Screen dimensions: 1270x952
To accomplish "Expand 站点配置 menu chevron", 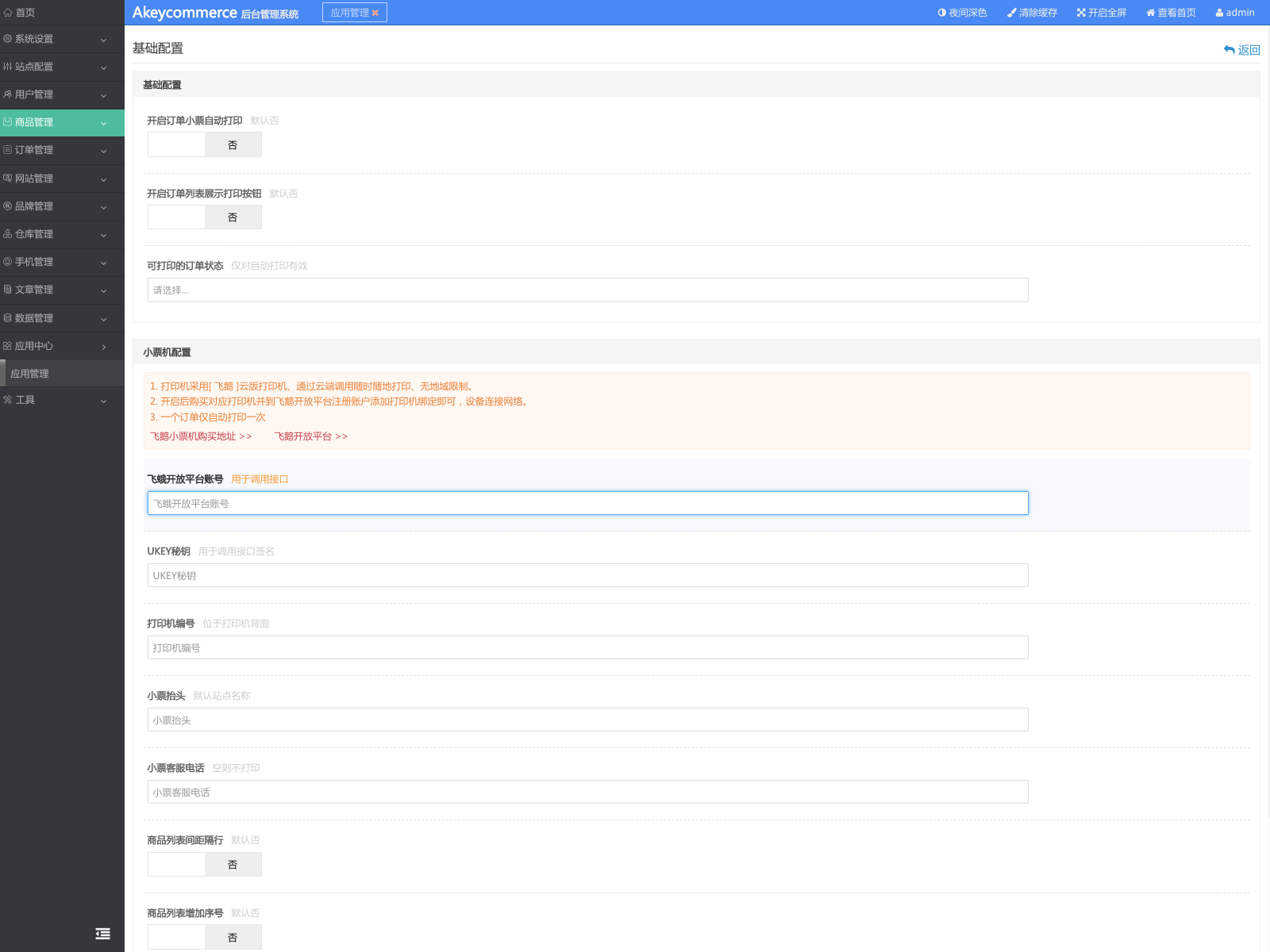I will point(103,67).
